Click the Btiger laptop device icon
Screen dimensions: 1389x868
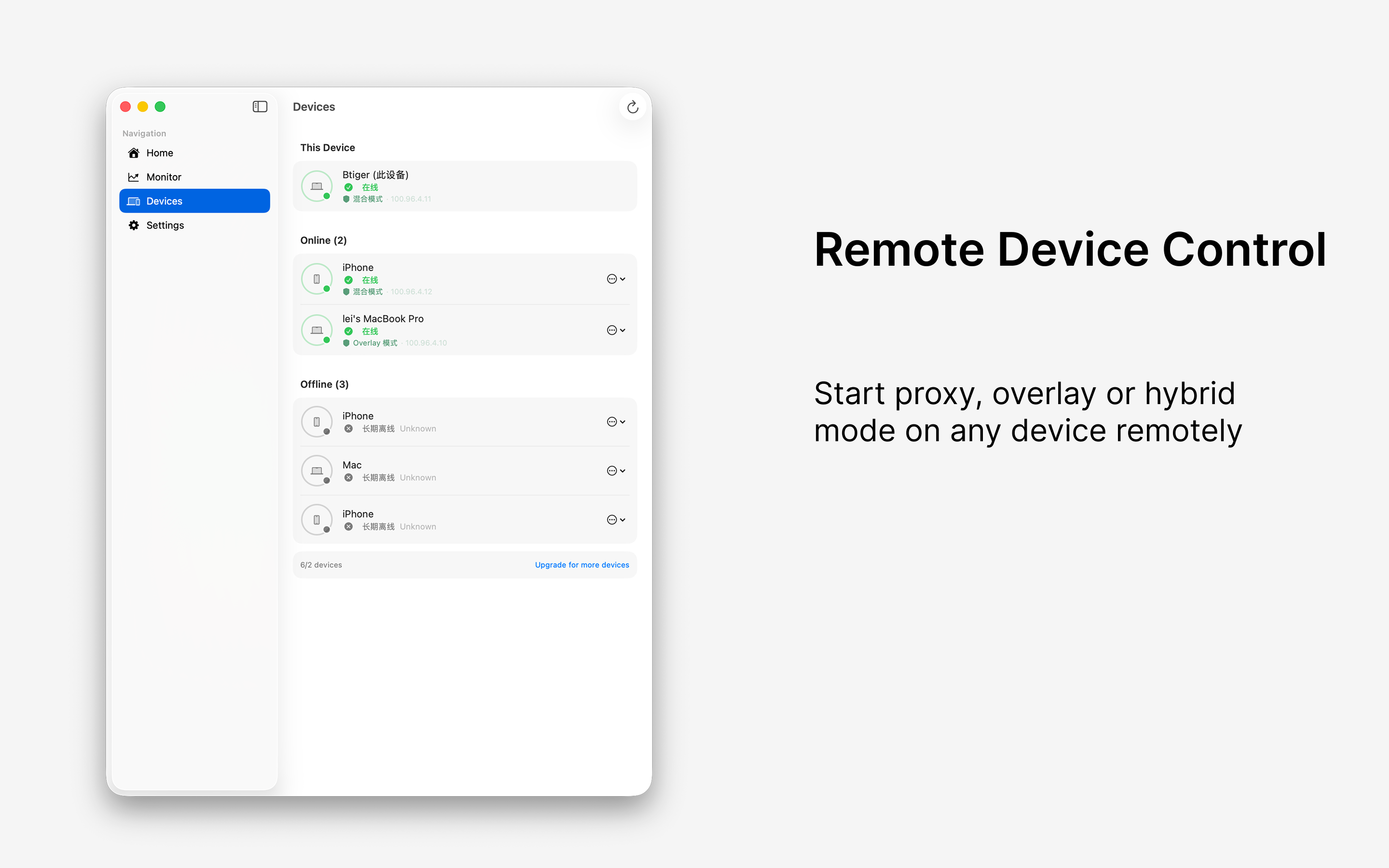(x=317, y=186)
